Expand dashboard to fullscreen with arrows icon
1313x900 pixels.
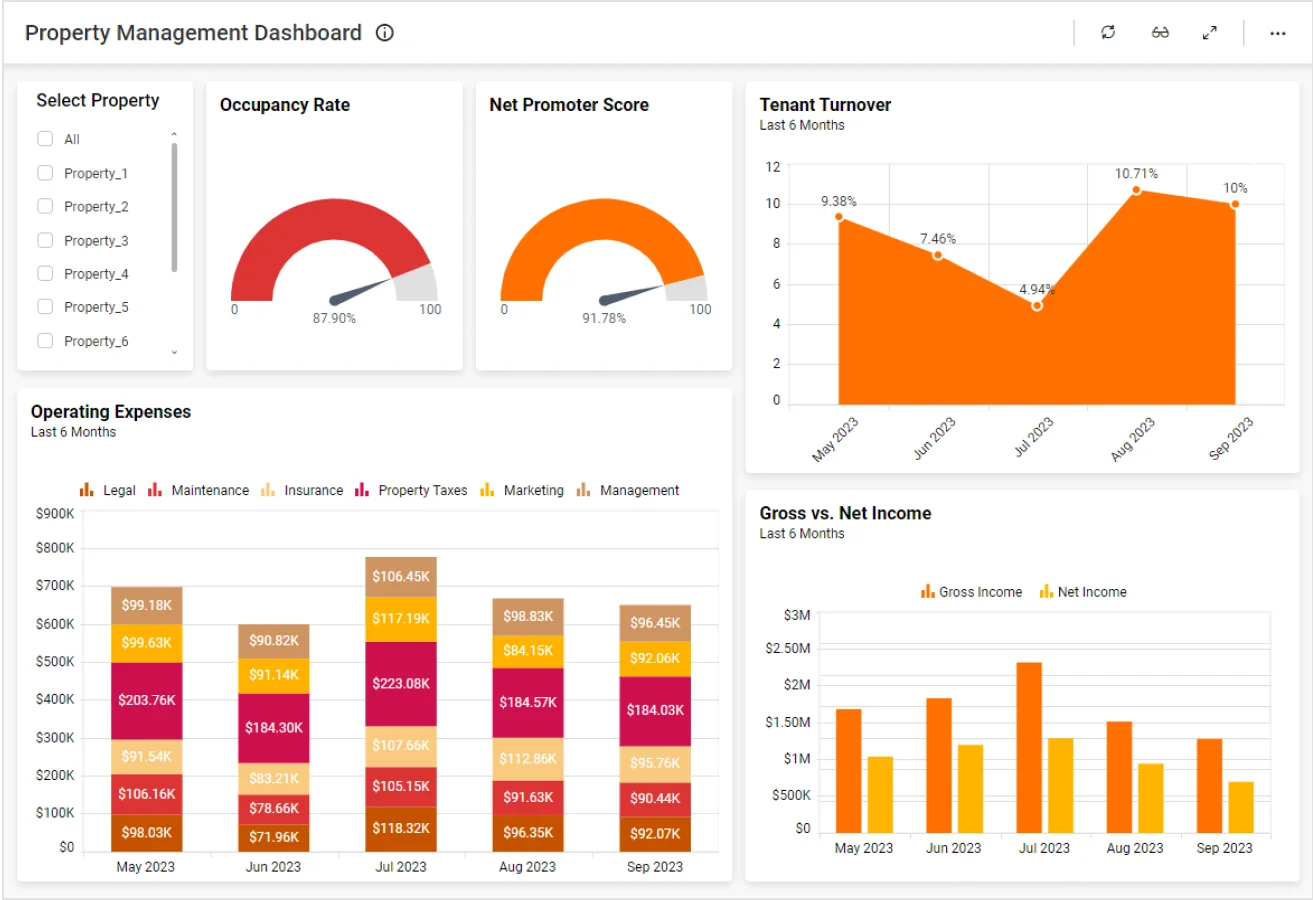[1210, 33]
